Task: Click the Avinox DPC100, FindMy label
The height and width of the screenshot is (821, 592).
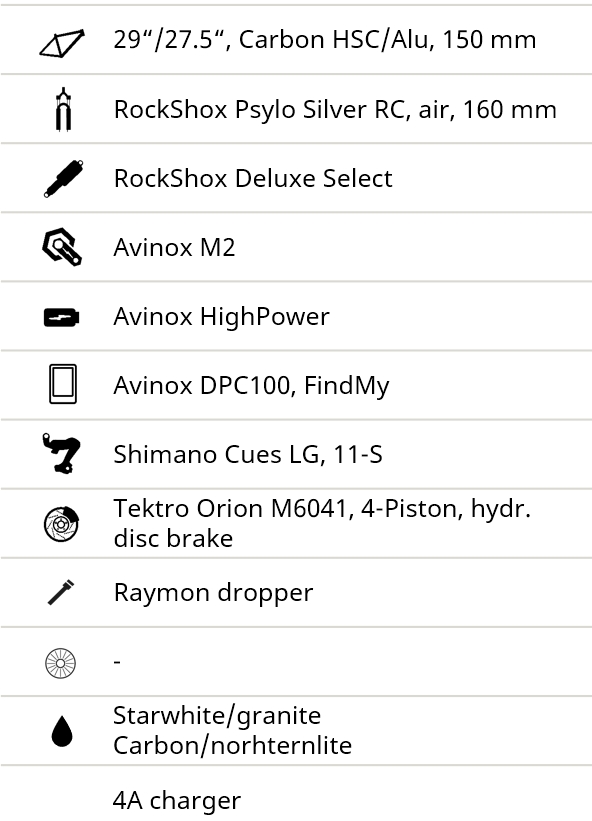Action: 251,386
